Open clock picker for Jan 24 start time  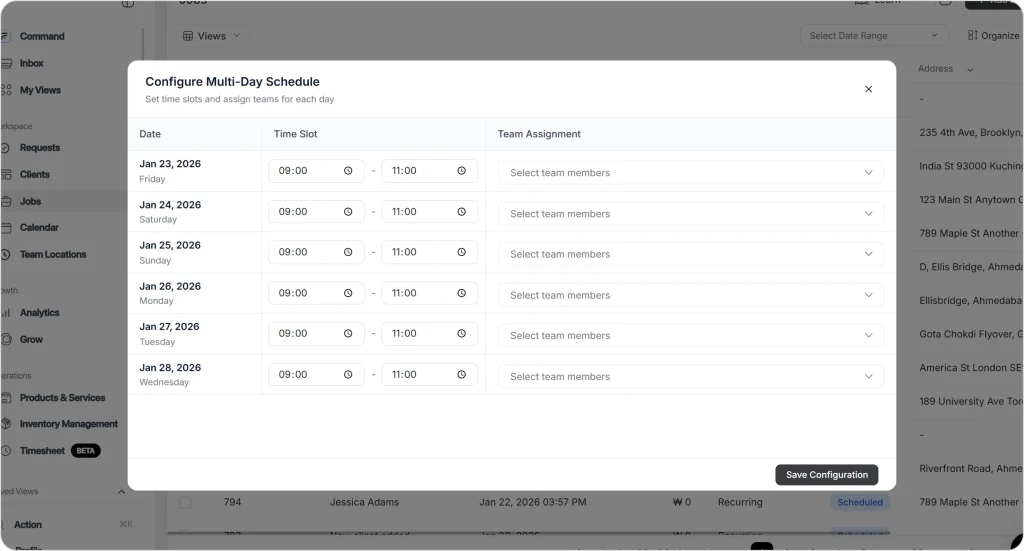click(x=348, y=212)
